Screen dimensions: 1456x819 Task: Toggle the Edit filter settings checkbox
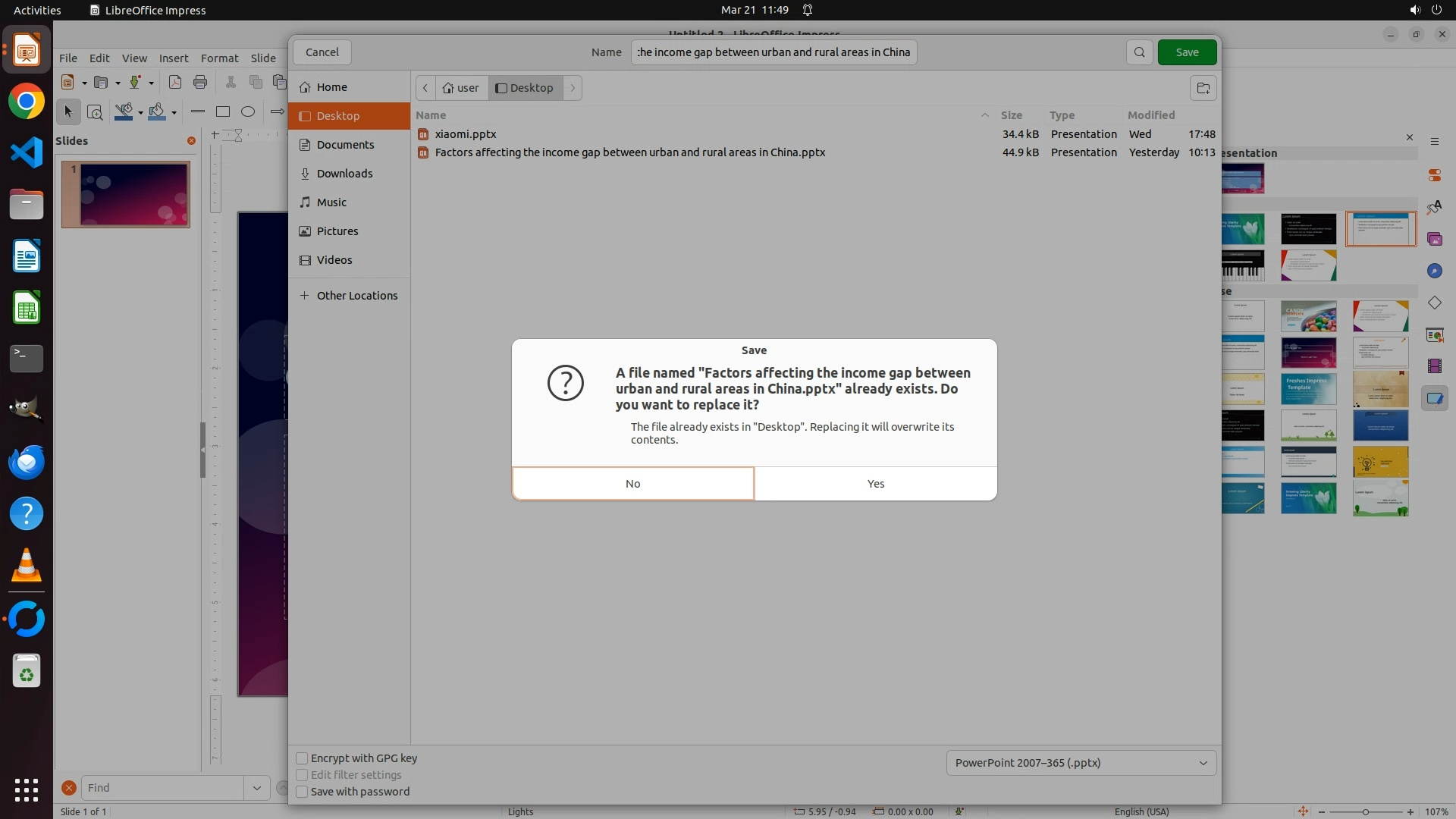302,775
